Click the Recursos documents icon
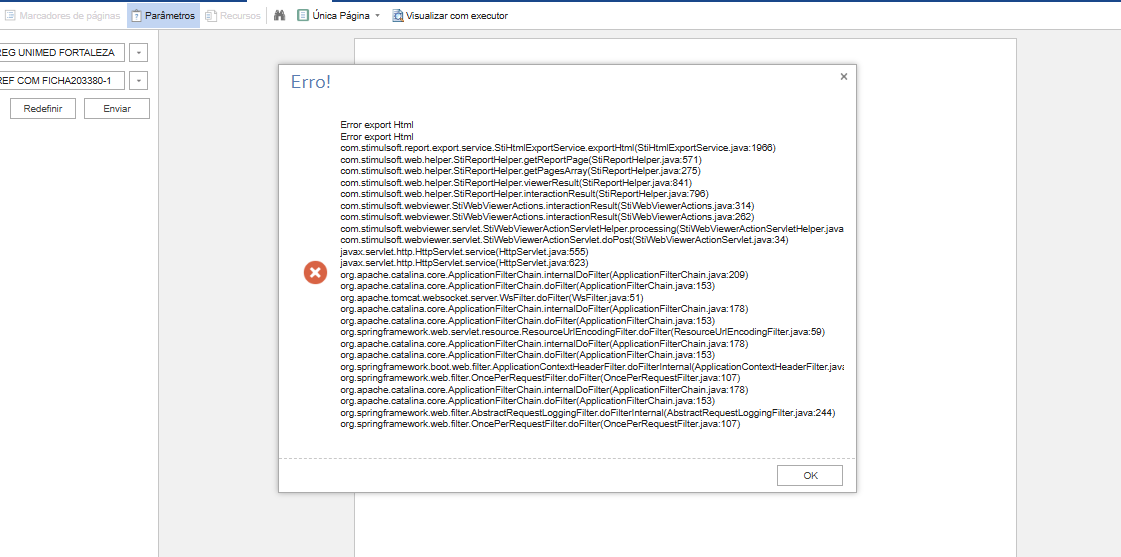The height and width of the screenshot is (557, 1121). point(211,16)
